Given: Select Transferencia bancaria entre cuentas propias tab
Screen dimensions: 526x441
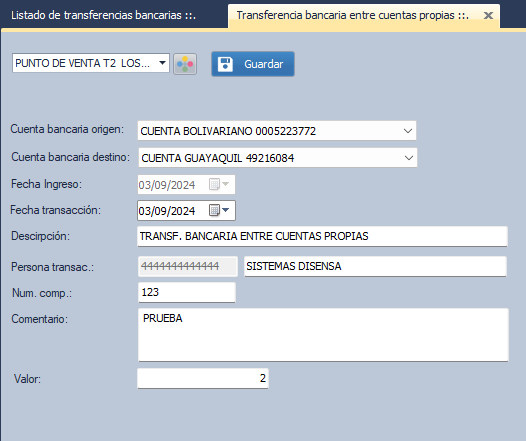Looking at the screenshot, I should click(353, 15).
